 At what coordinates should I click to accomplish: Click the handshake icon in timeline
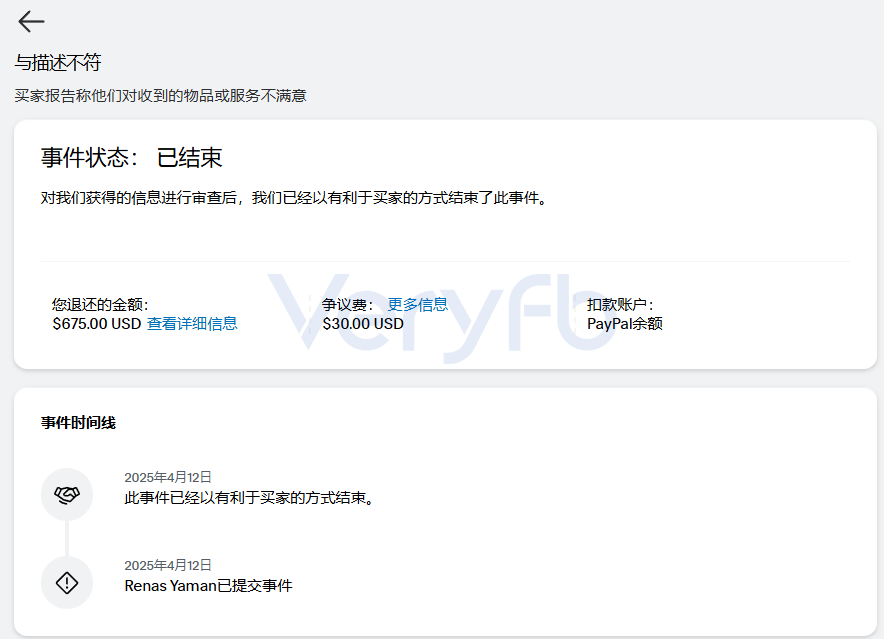(67, 495)
